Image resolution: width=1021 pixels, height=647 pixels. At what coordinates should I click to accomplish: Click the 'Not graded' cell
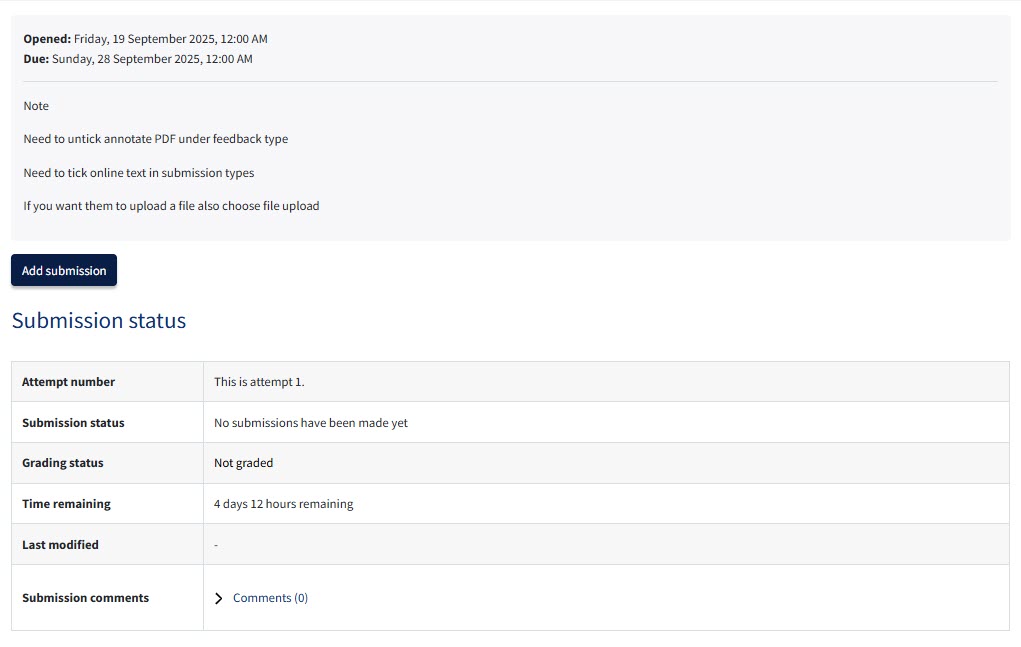(243, 463)
